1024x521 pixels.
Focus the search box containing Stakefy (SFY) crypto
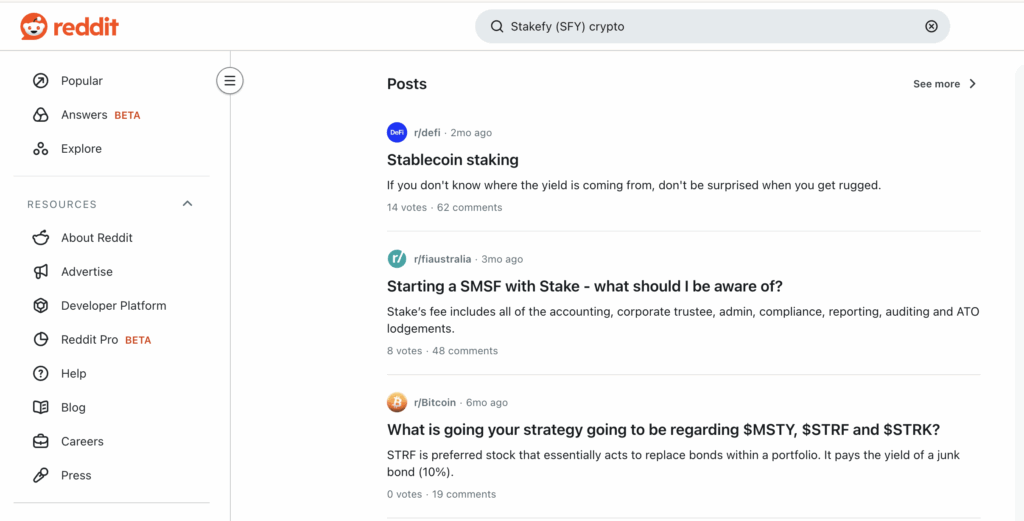click(700, 27)
